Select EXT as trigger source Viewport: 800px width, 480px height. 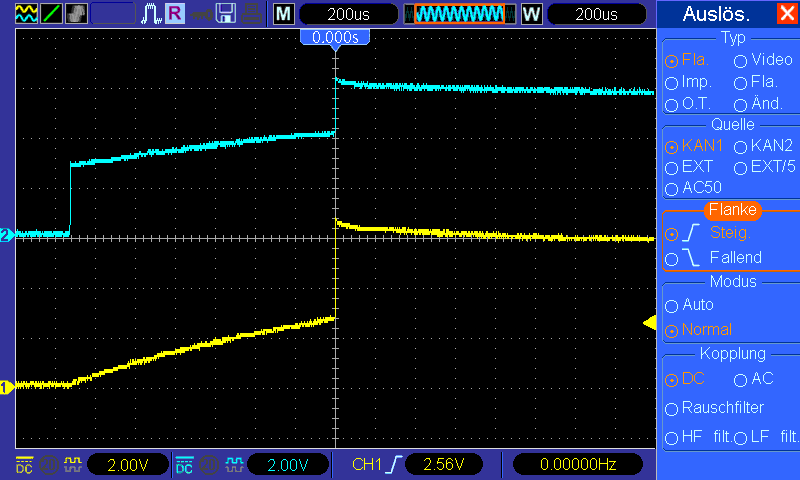point(689,167)
